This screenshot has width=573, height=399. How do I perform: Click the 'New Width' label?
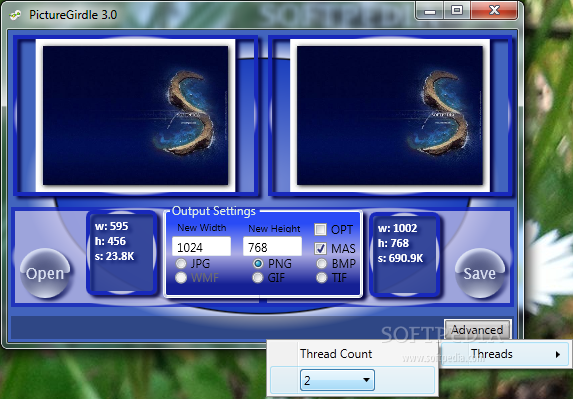coord(202,228)
